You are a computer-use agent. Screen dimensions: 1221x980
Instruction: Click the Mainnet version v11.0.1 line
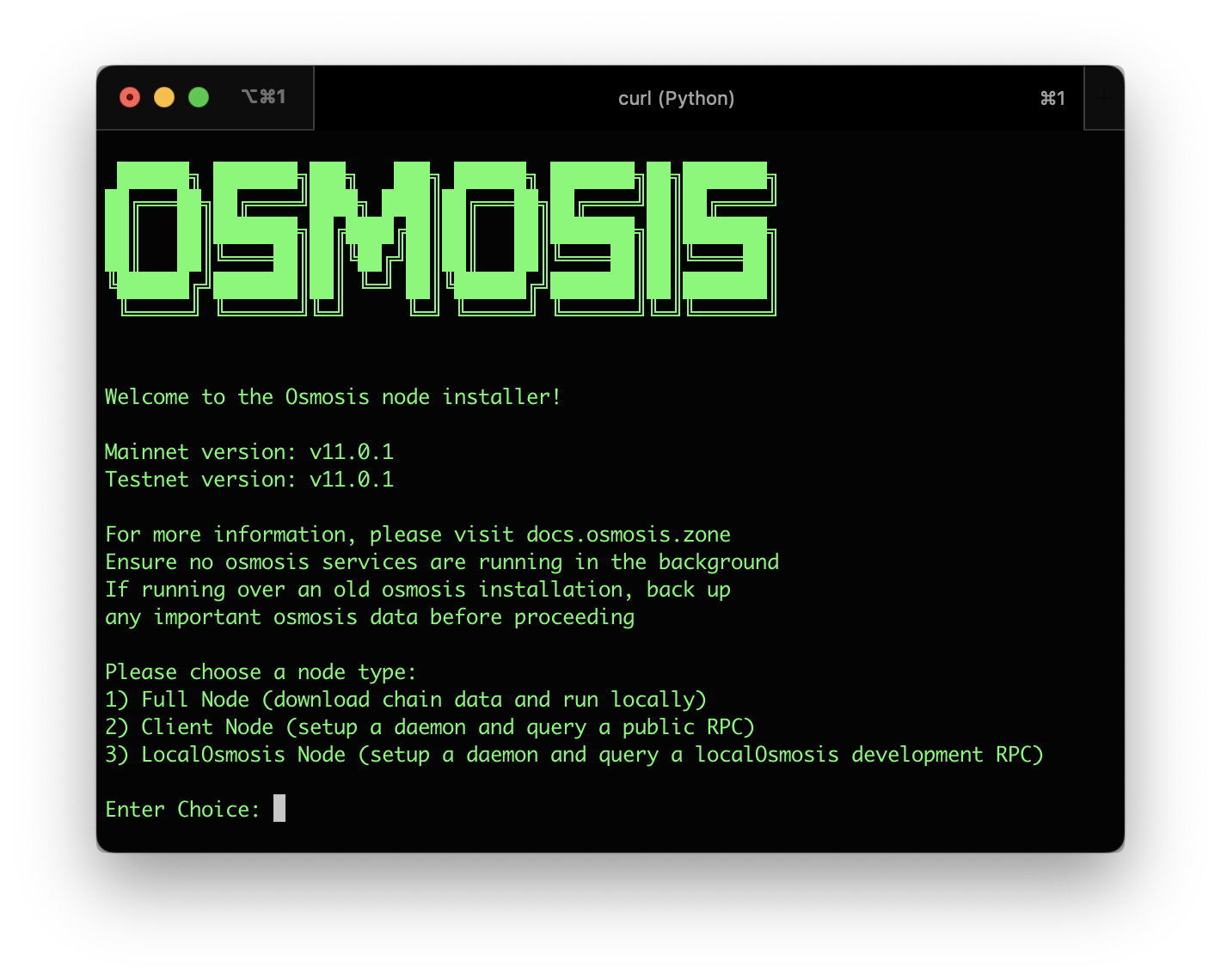click(249, 452)
